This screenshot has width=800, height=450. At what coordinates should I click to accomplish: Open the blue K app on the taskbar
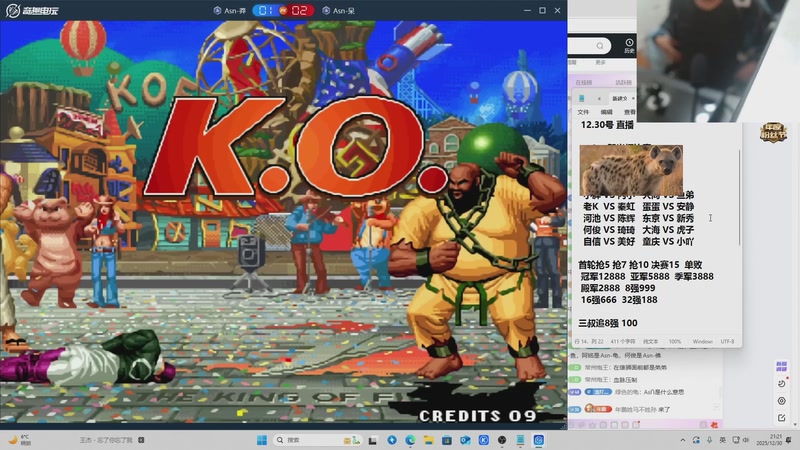(484, 440)
